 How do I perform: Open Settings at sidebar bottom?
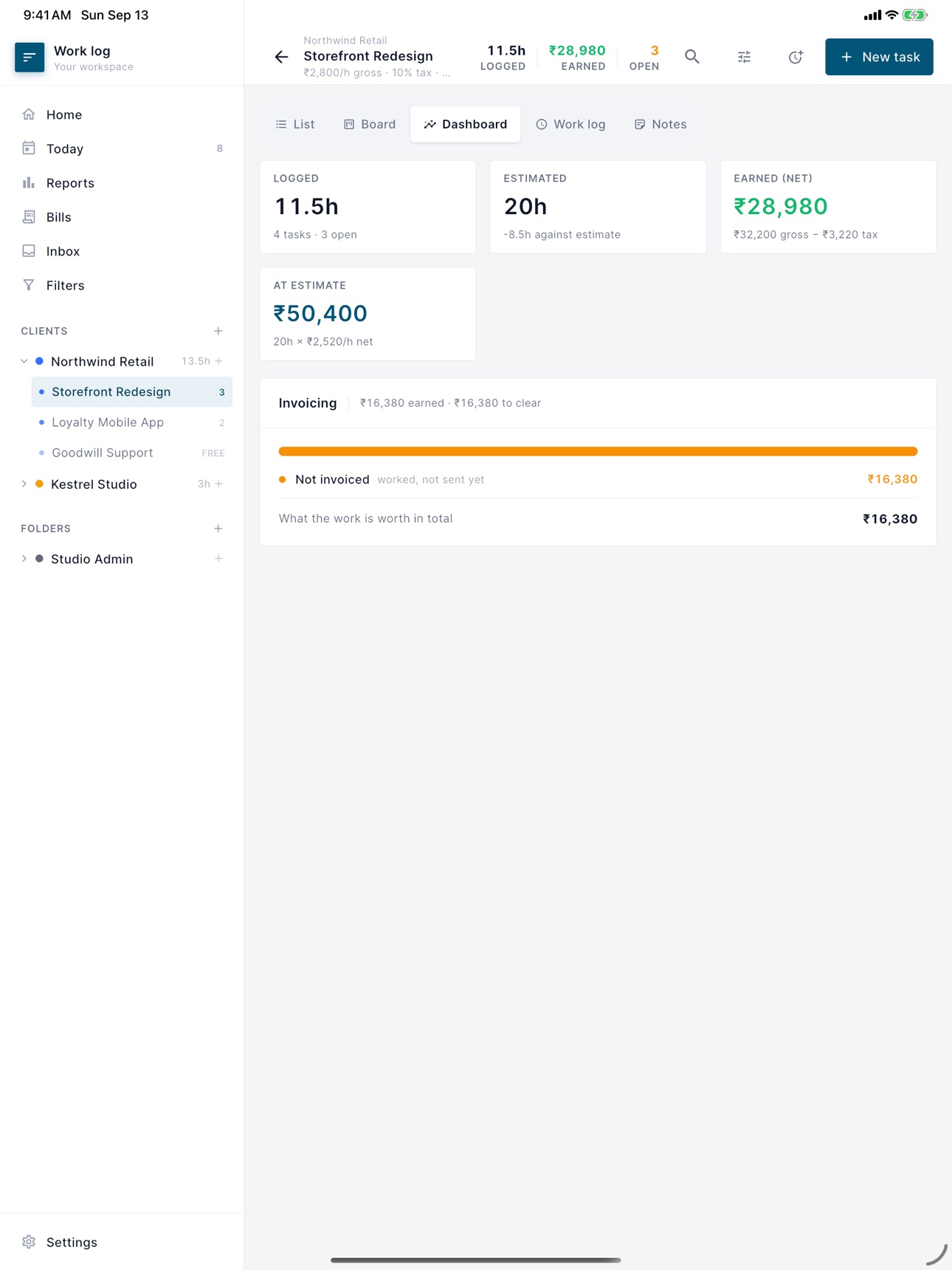pyautogui.click(x=122, y=1242)
